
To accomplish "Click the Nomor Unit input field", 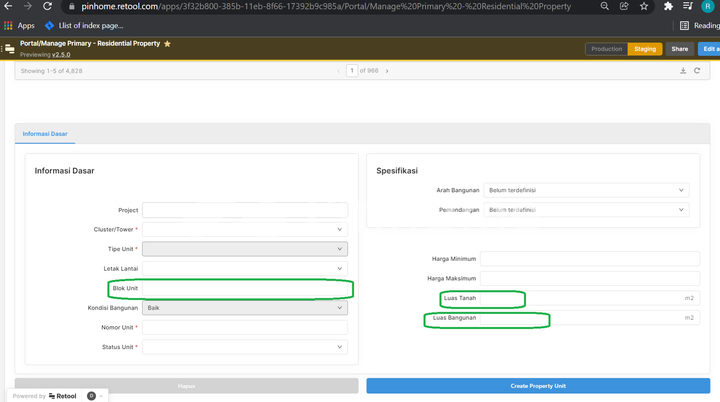I will click(x=245, y=327).
